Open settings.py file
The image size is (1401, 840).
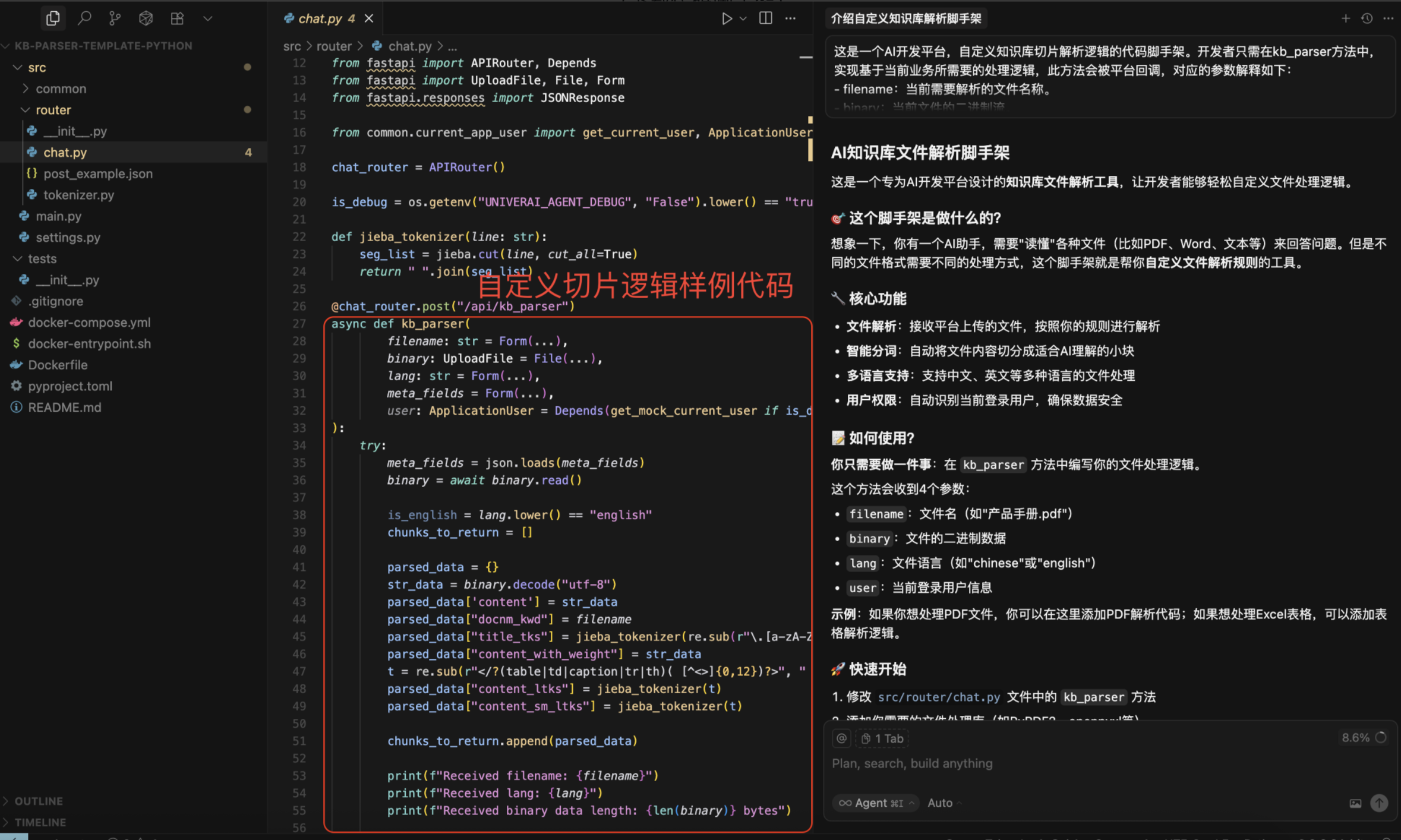pyautogui.click(x=68, y=238)
